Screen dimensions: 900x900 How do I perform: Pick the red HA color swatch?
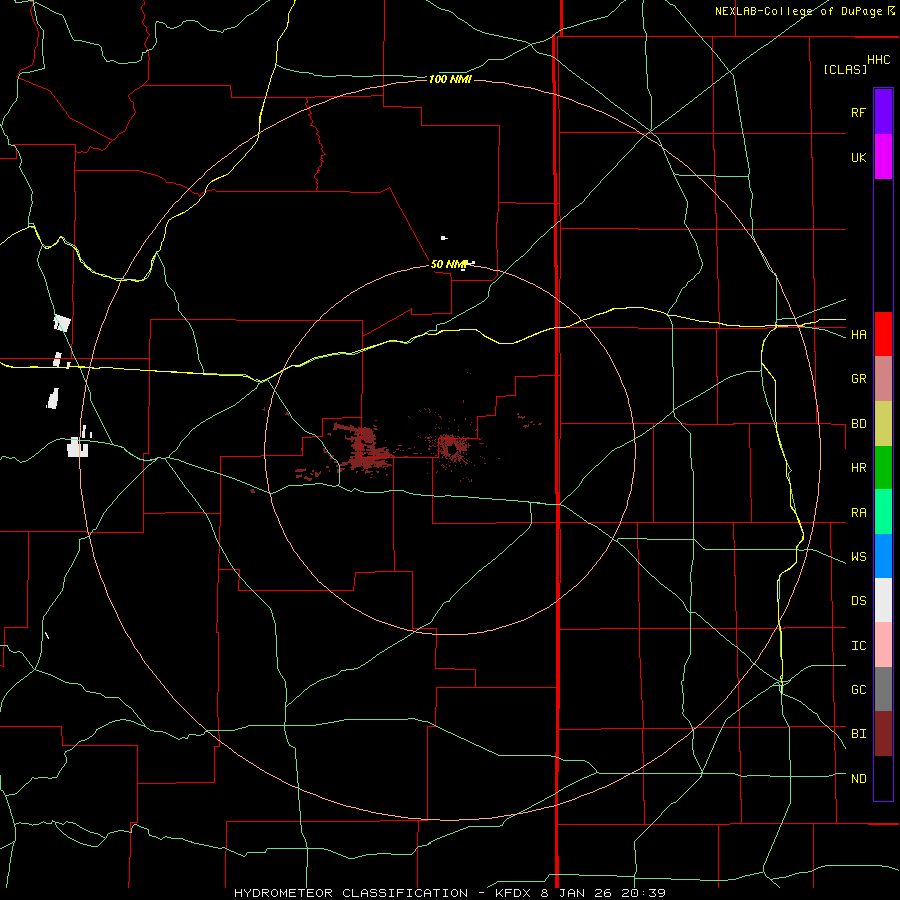click(x=883, y=334)
